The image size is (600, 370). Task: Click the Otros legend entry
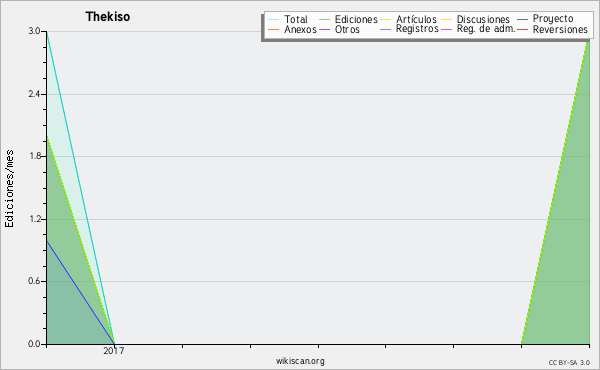339,29
